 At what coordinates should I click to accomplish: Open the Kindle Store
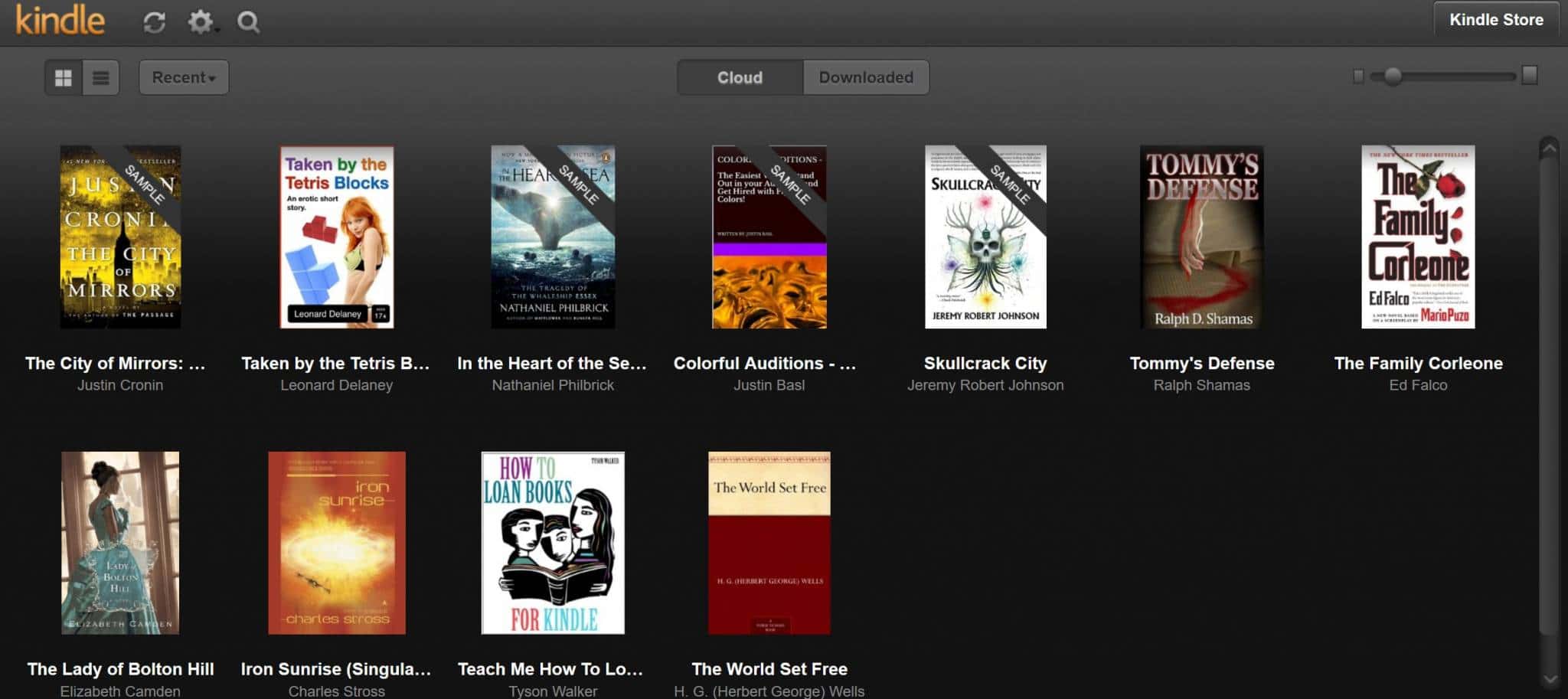tap(1496, 20)
